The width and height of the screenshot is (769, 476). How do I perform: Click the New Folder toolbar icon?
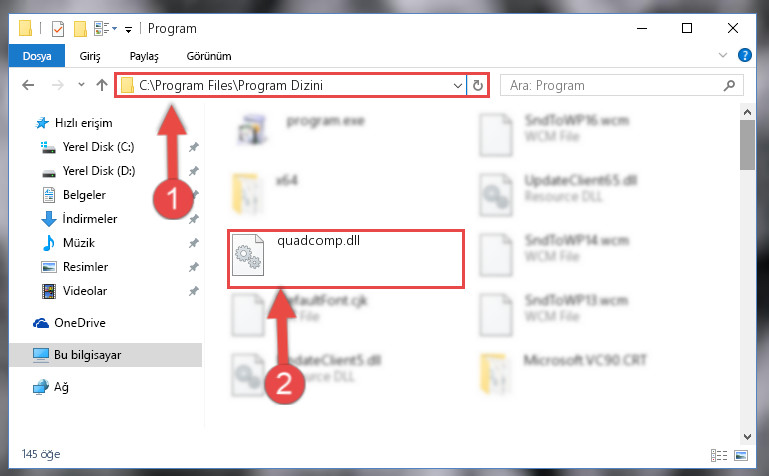80,29
